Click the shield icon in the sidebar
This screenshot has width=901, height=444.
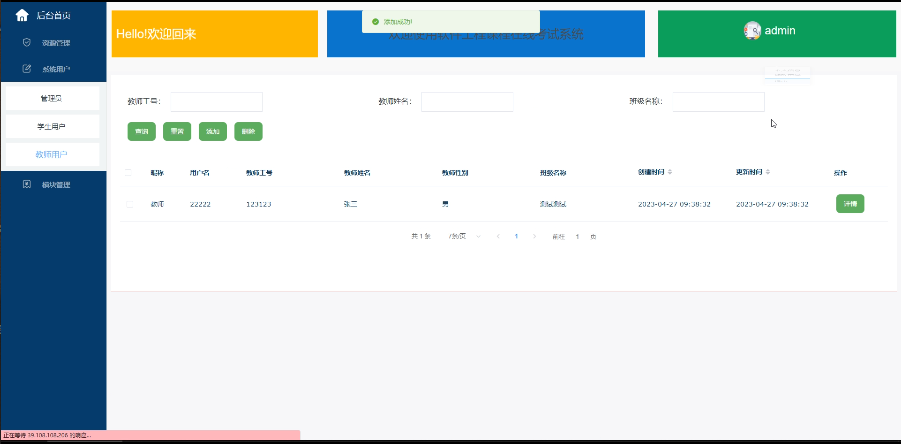(x=26, y=43)
